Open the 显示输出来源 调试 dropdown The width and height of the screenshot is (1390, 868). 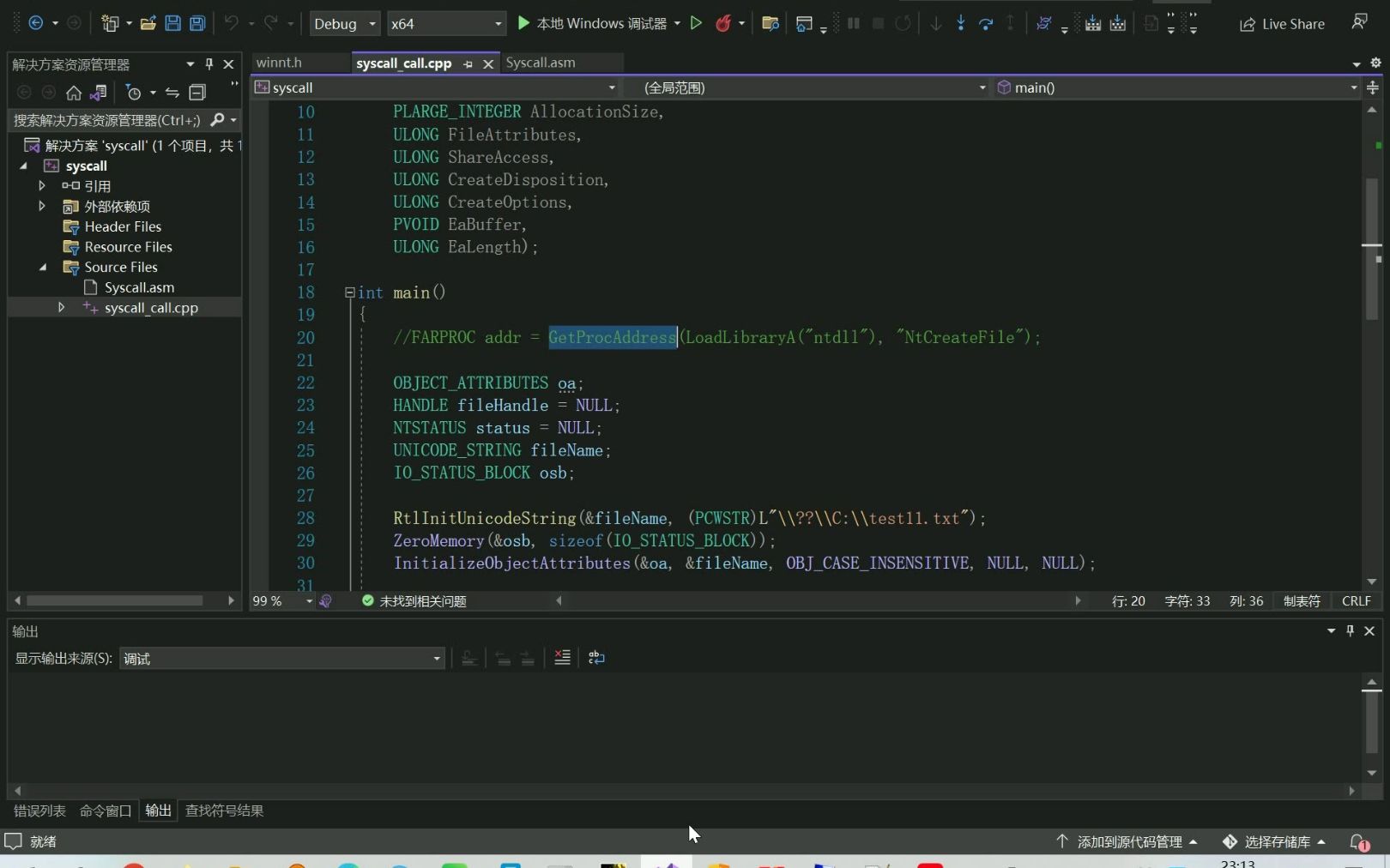coord(282,658)
